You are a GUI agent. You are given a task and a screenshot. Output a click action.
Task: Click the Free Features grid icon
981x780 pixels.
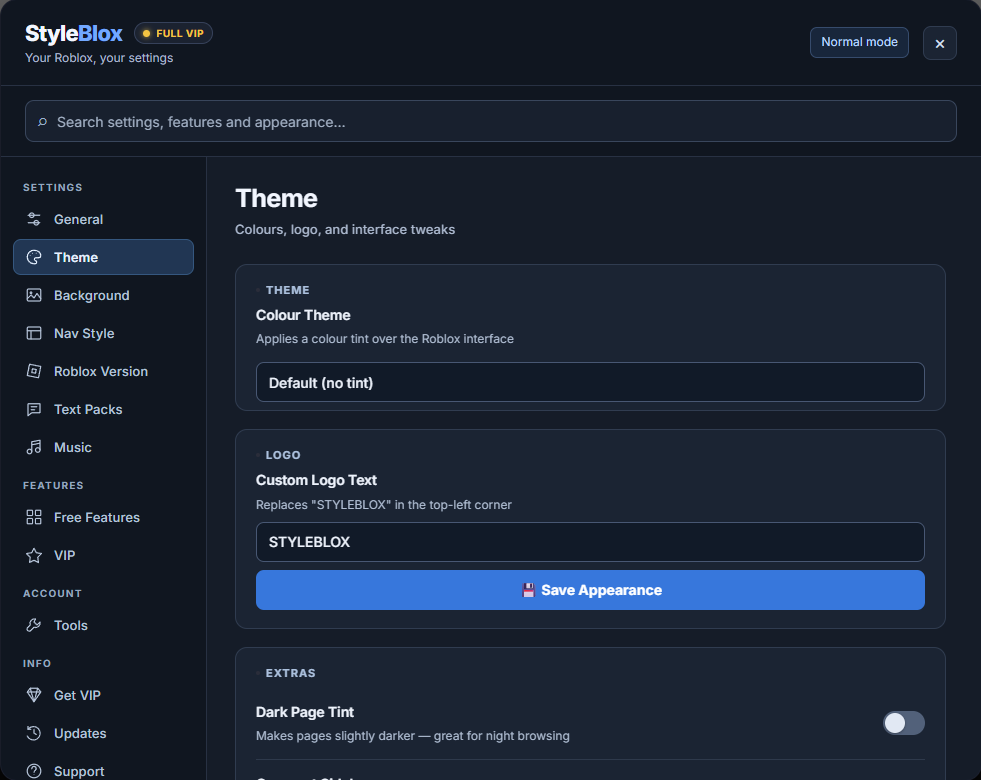pyautogui.click(x=34, y=517)
